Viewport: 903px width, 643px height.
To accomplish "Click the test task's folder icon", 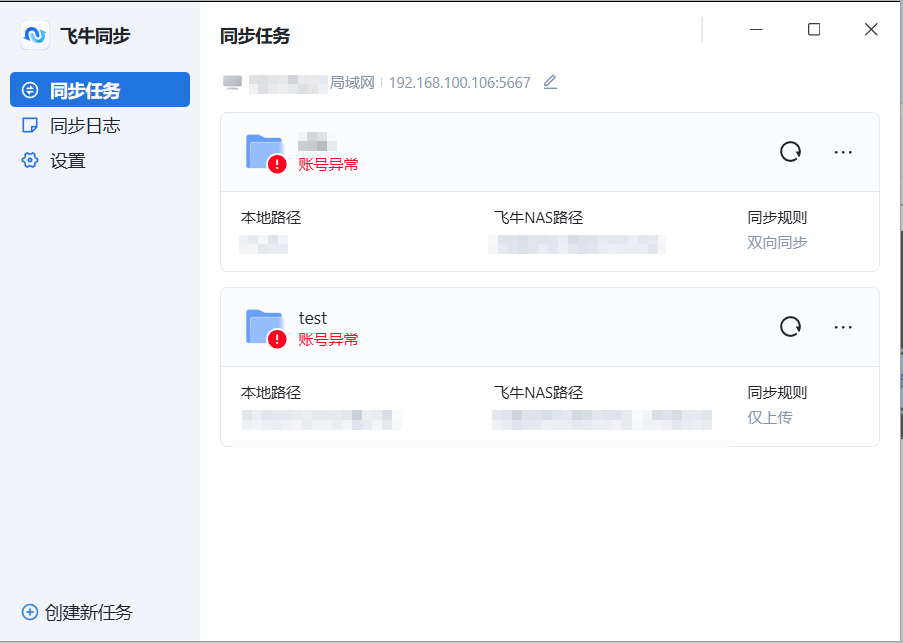I will [265, 327].
